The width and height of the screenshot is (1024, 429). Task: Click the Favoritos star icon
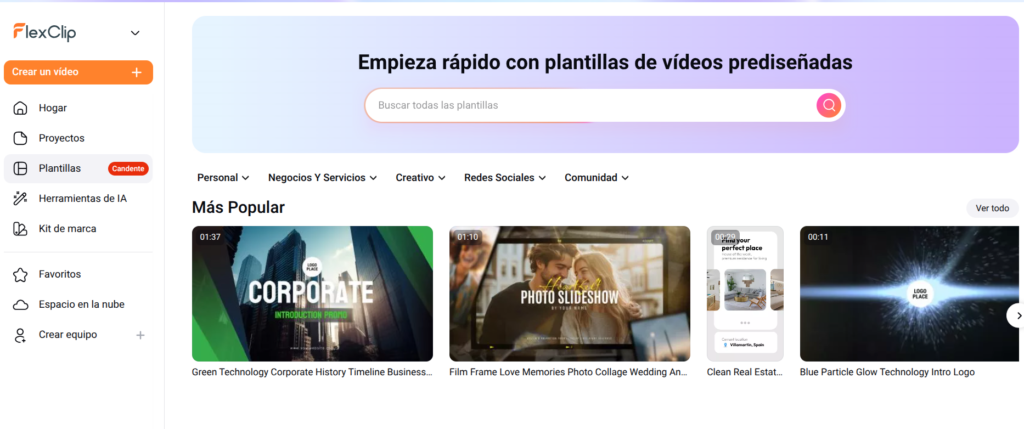(20, 274)
